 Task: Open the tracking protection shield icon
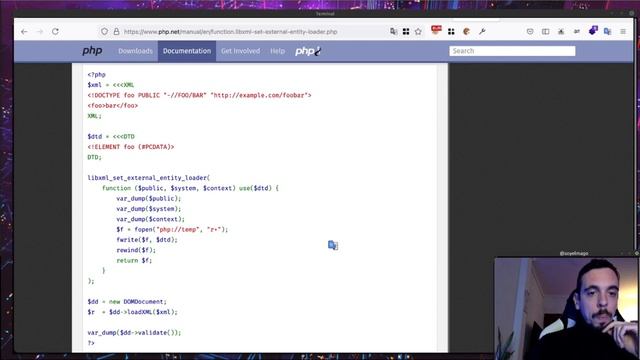(x=104, y=31)
